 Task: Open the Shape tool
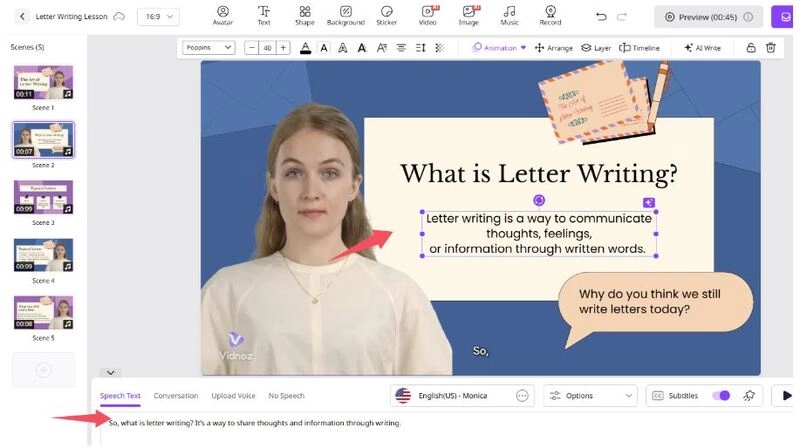[x=305, y=16]
